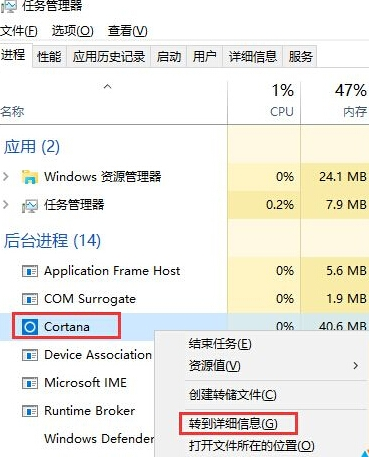Open the 应用历史记录 tab
Screen dimensions: 369x457
tap(109, 56)
